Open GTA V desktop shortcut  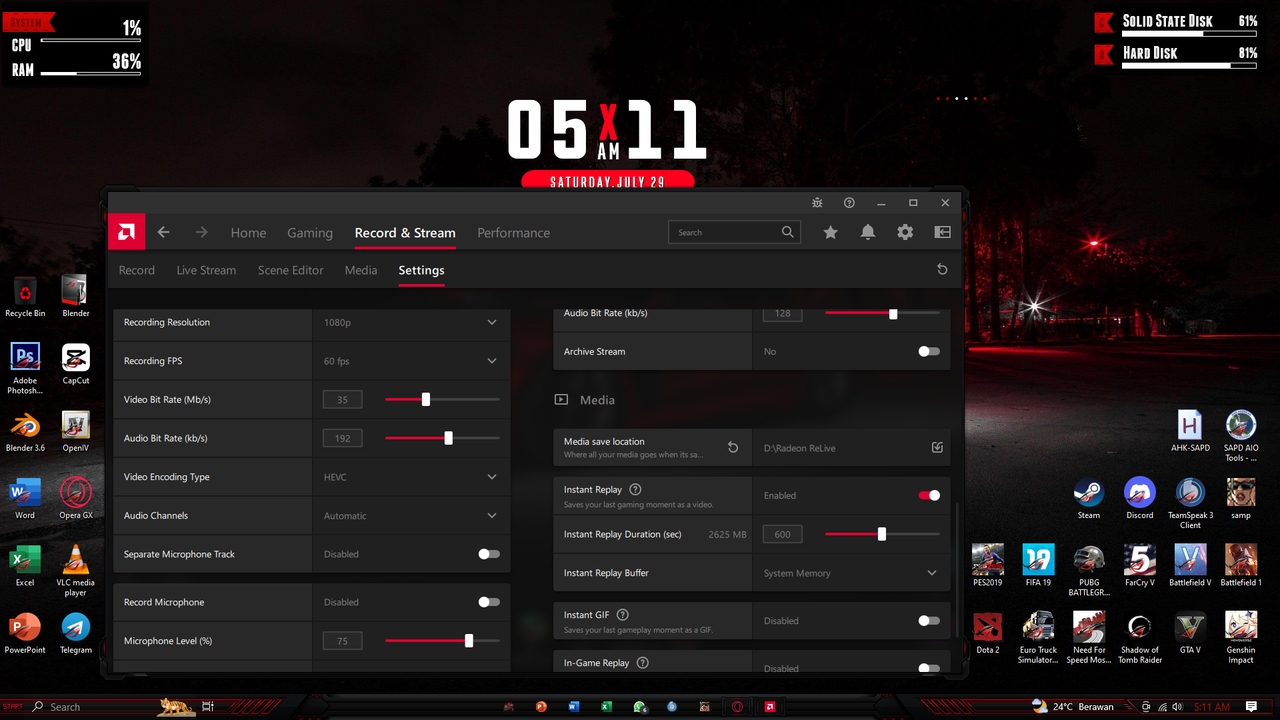coord(1190,632)
